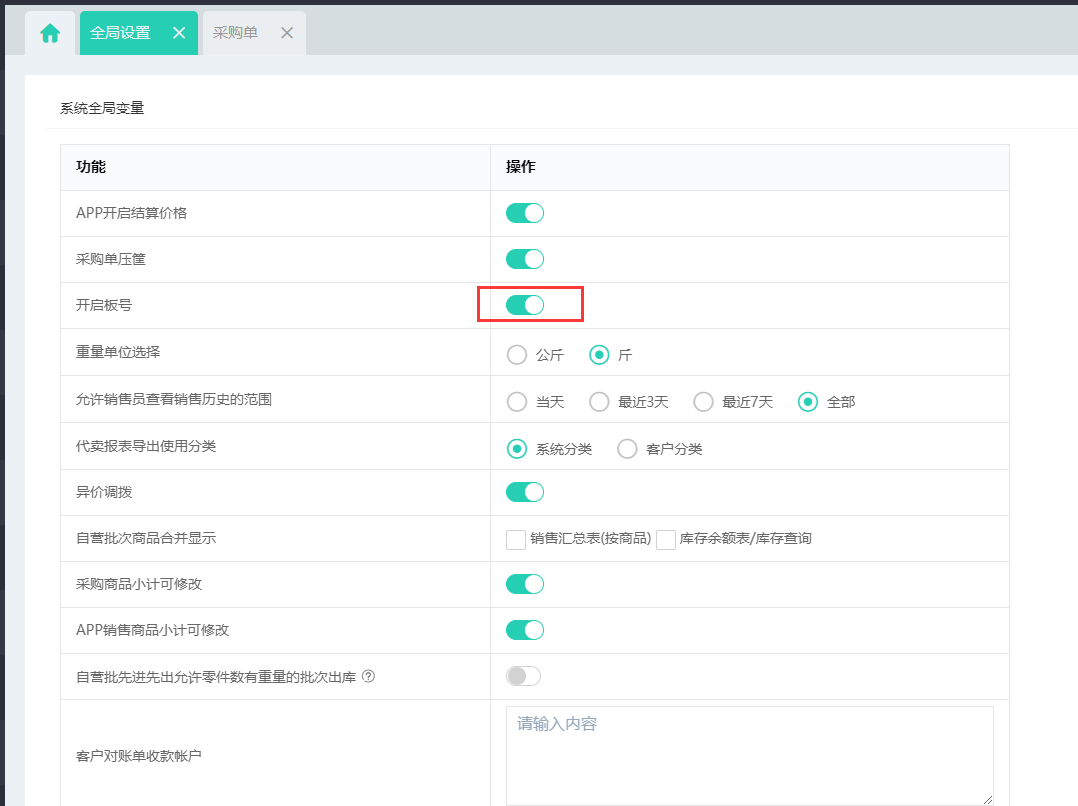Click help icon beside 自营批先进先出 setting
1078x806 pixels.
click(368, 677)
